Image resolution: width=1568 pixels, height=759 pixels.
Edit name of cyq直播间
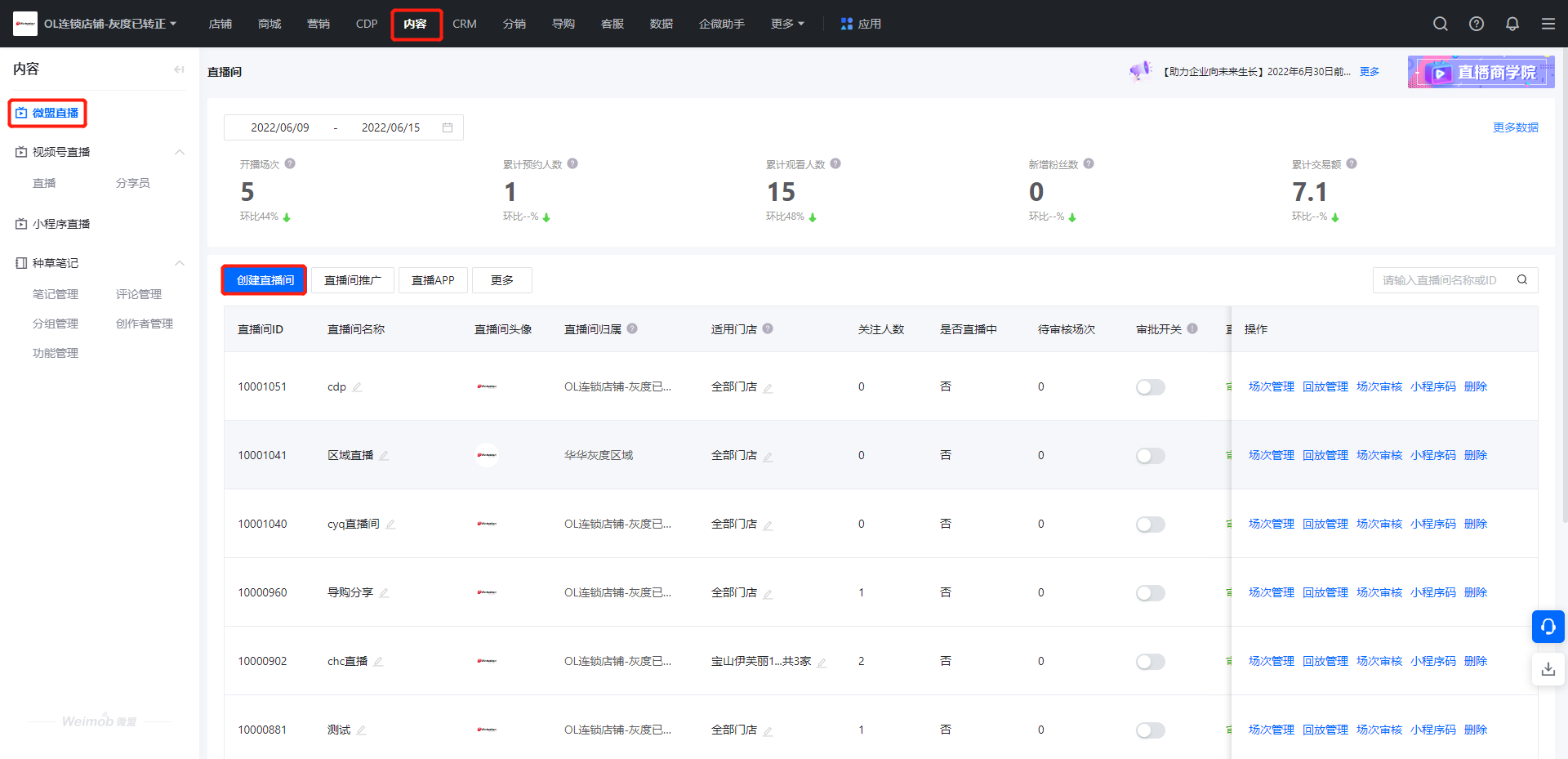(x=390, y=525)
